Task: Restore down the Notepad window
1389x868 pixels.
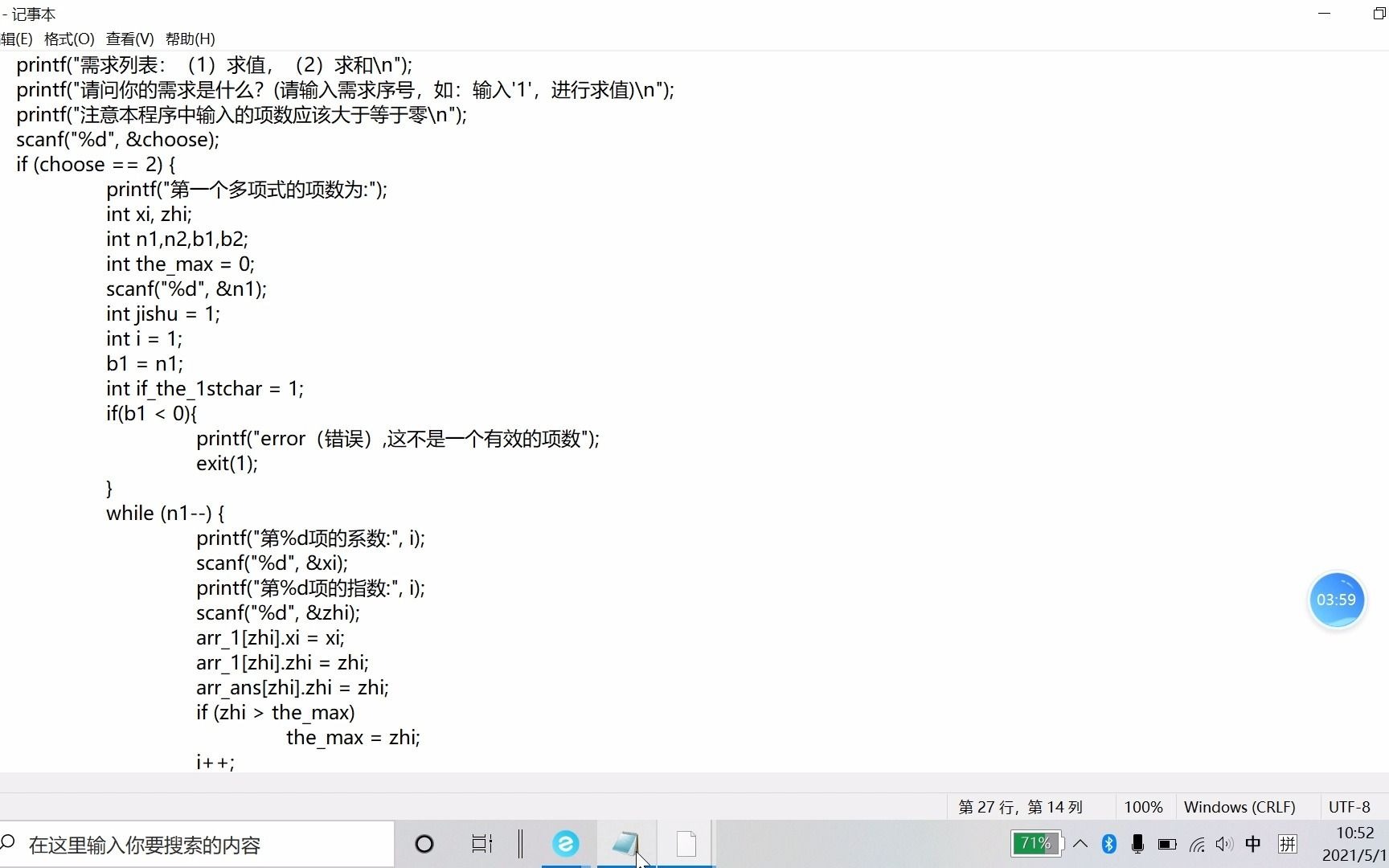Action: pos(1379,14)
